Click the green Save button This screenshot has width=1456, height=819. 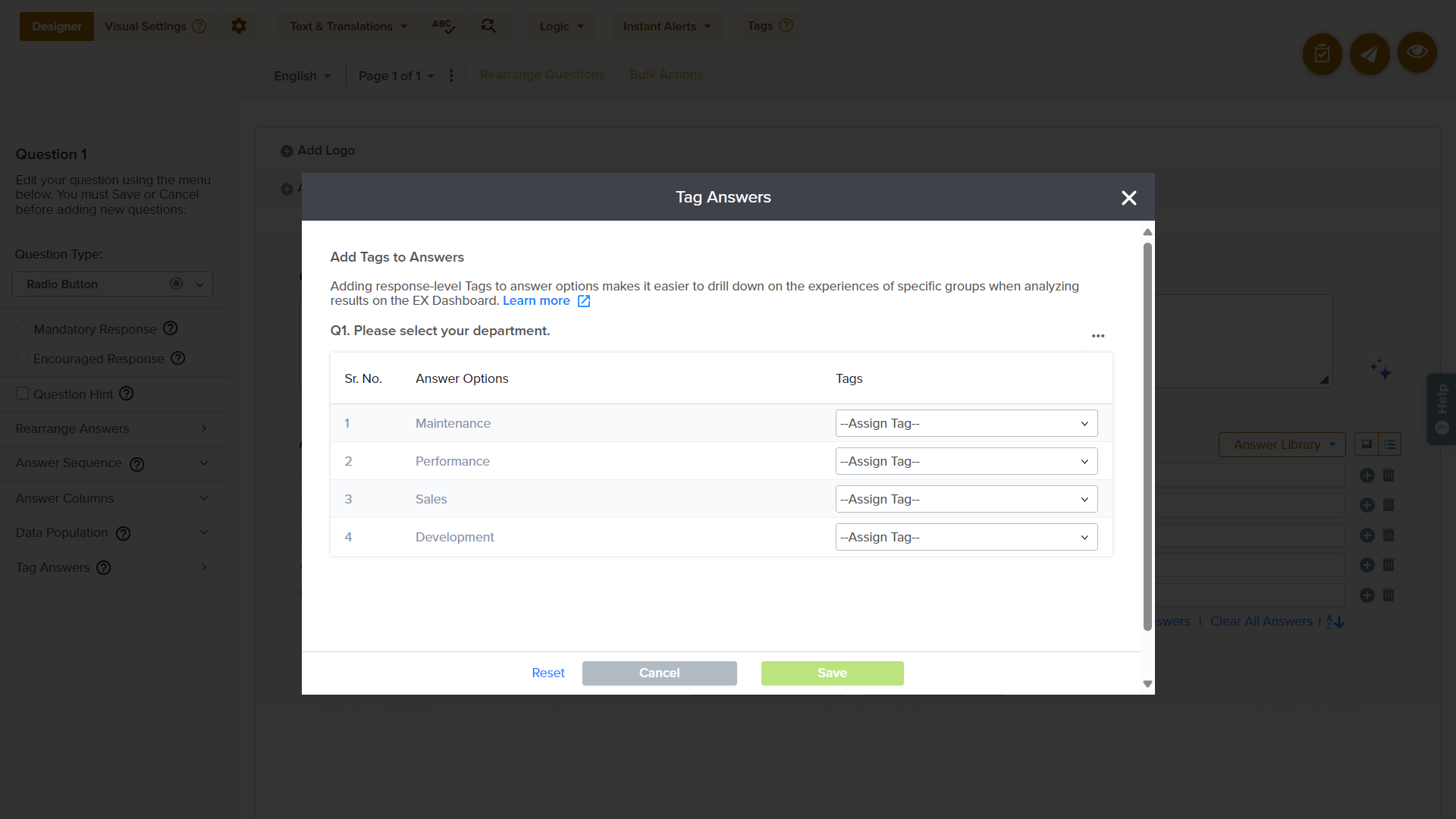[x=832, y=673]
